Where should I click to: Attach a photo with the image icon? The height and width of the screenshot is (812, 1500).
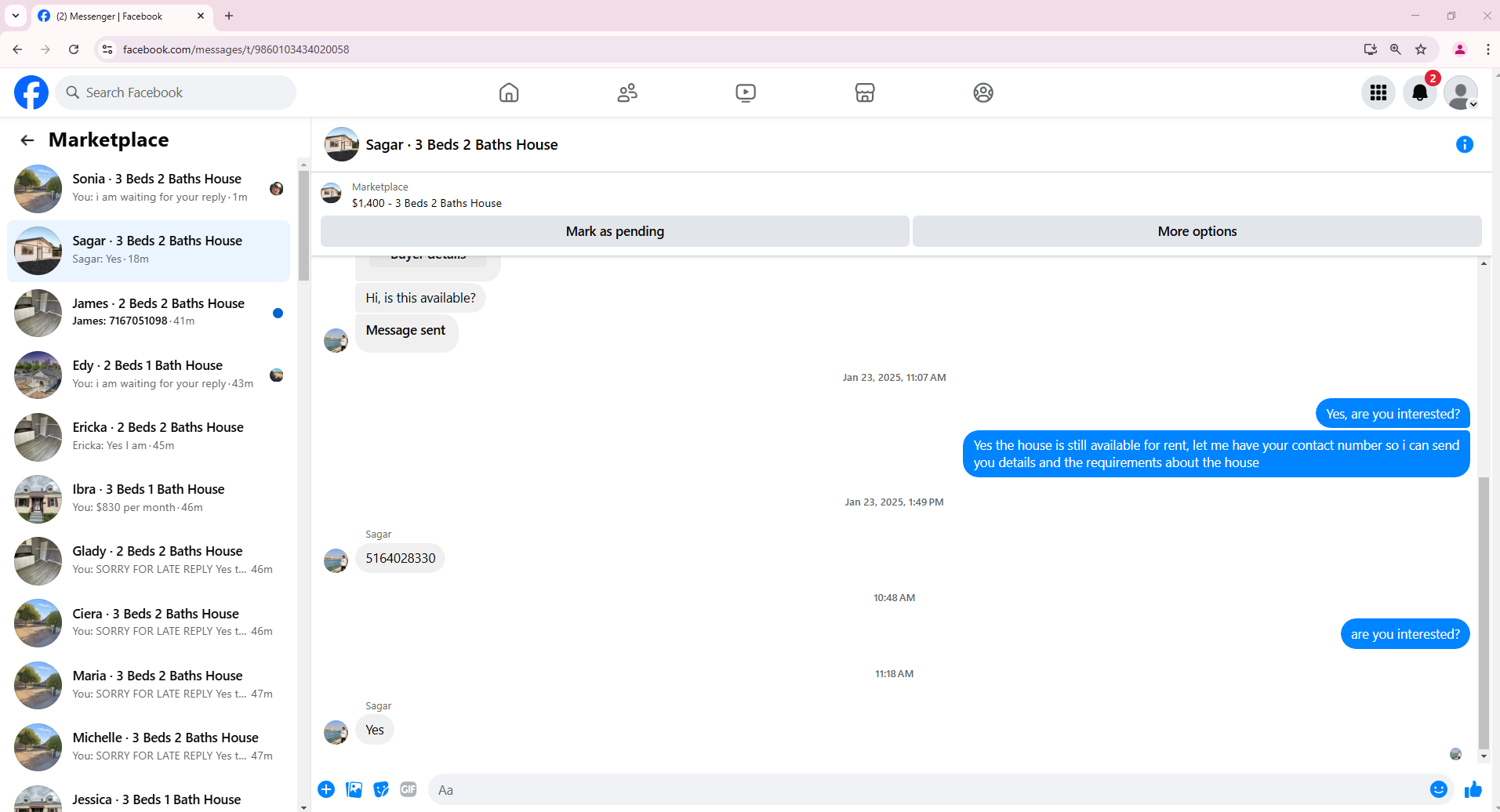point(354,789)
